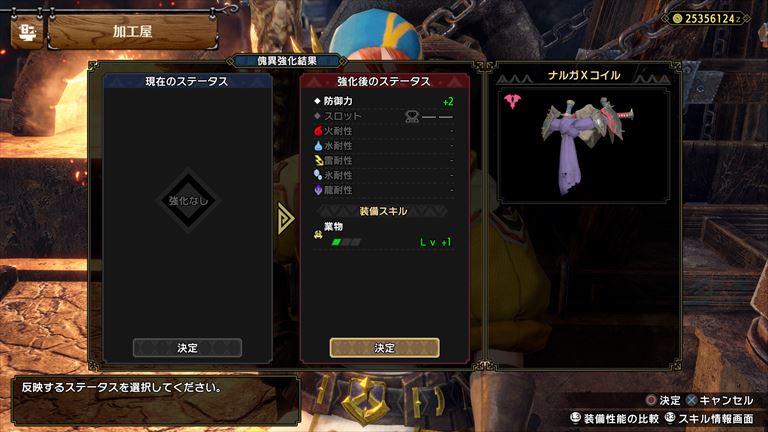
Task: Click the 業物 skill icon
Action: tap(318, 235)
